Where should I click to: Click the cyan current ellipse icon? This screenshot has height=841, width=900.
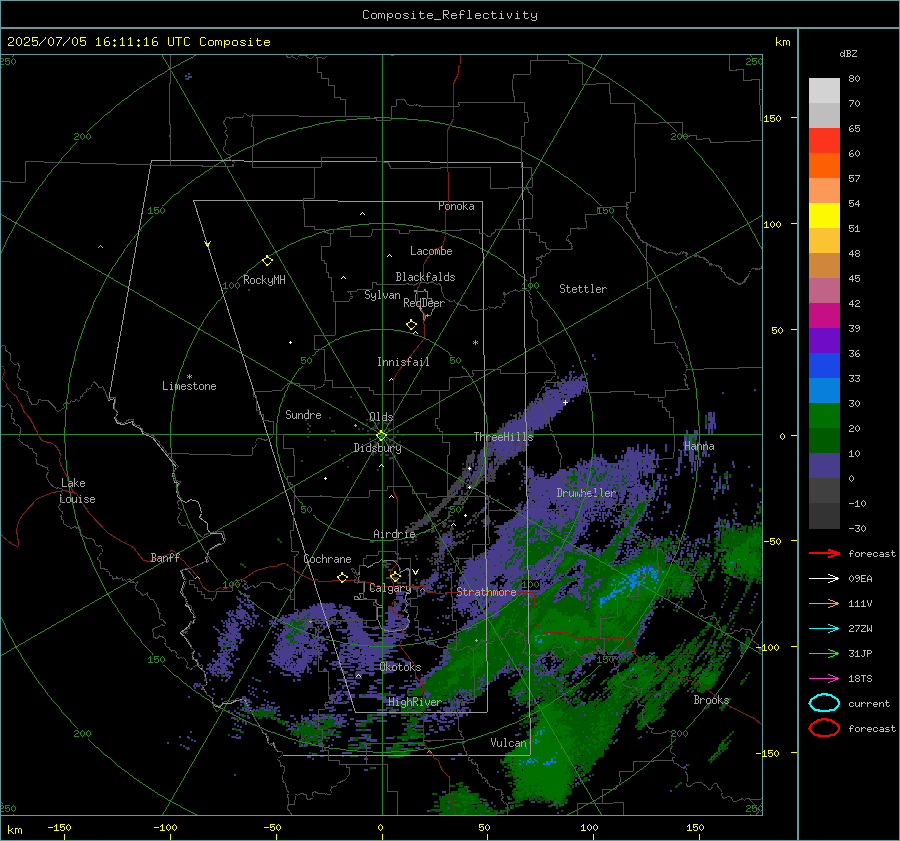[824, 703]
